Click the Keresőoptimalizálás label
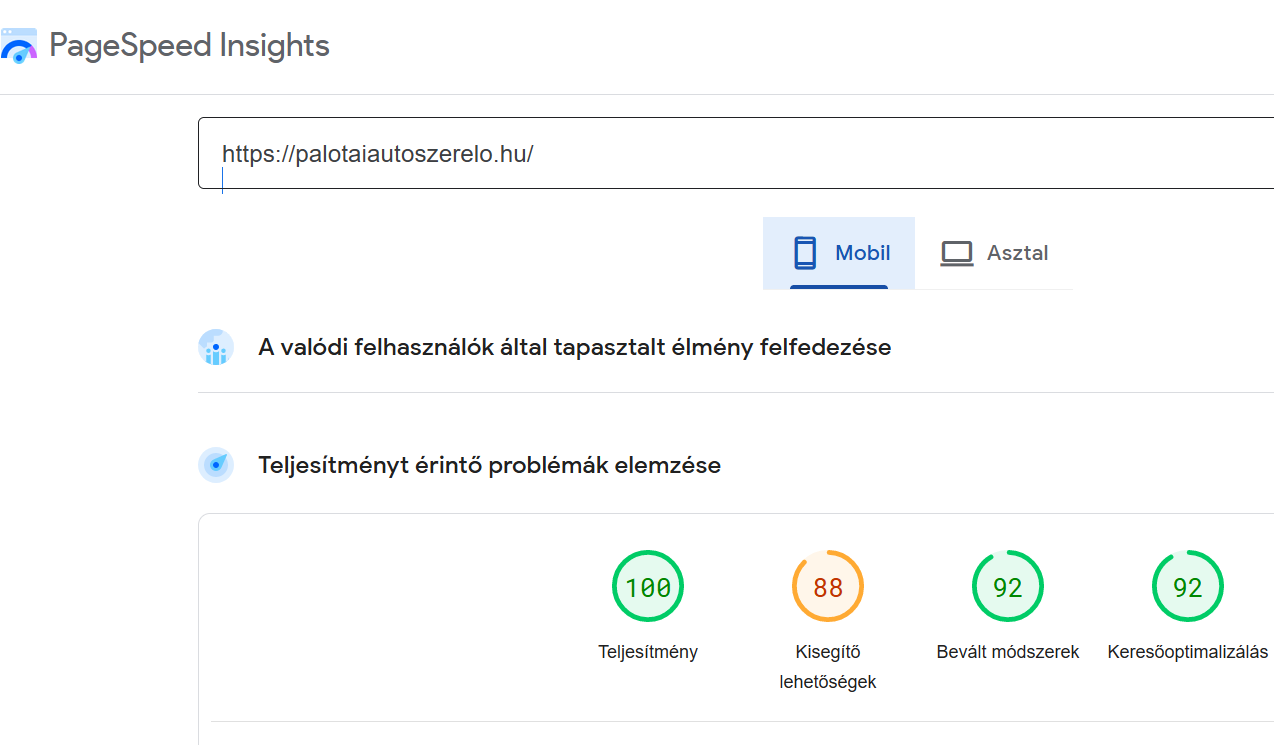Image resolution: width=1274 pixels, height=745 pixels. (x=1188, y=652)
